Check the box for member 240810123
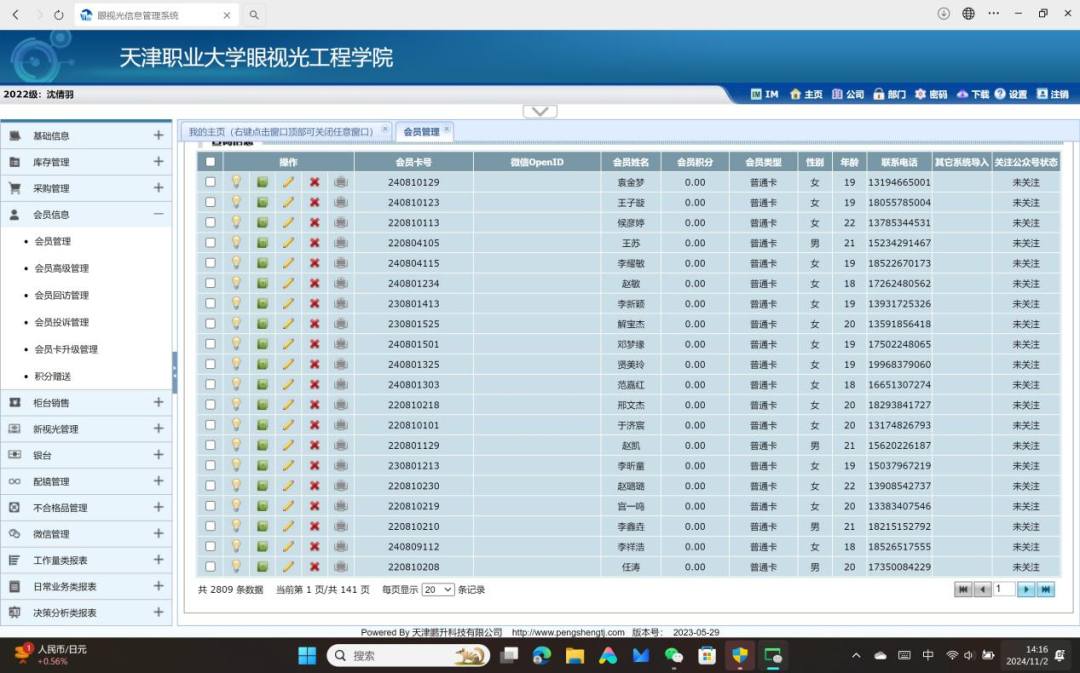The image size is (1080, 673). (x=210, y=203)
